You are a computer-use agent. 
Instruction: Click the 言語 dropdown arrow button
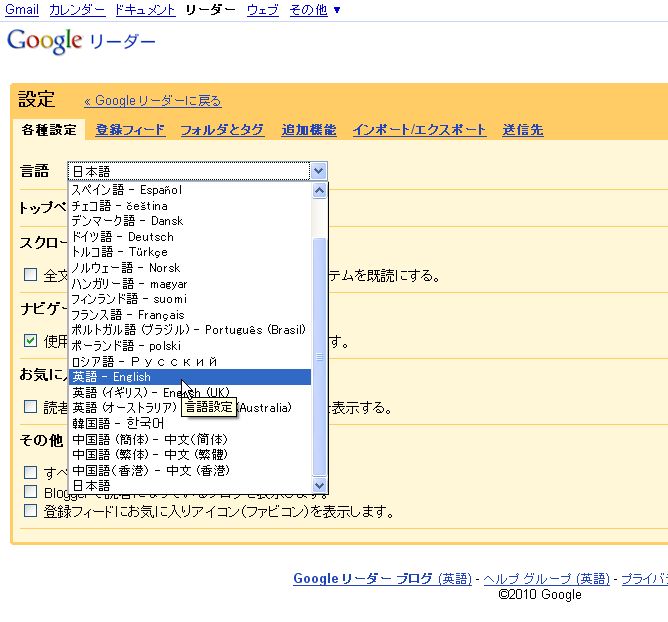pyautogui.click(x=319, y=171)
